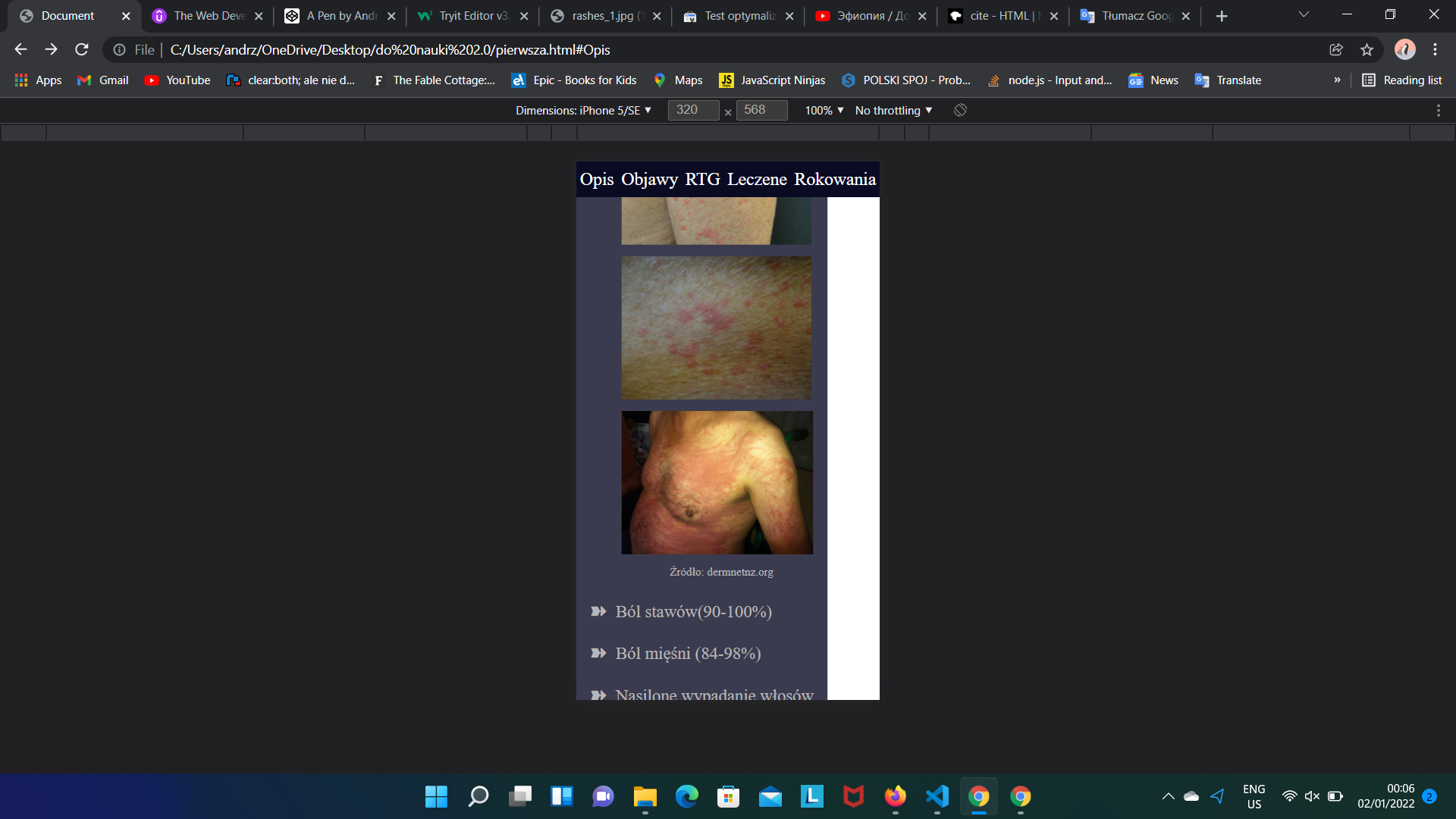Open Visual Studio Code from taskbar
This screenshot has width=1456, height=819.
click(937, 796)
